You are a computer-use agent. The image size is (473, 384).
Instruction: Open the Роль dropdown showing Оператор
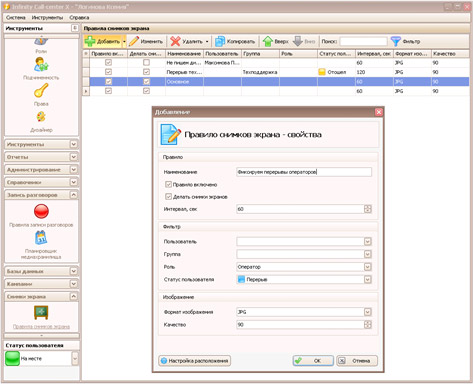pos(367,267)
